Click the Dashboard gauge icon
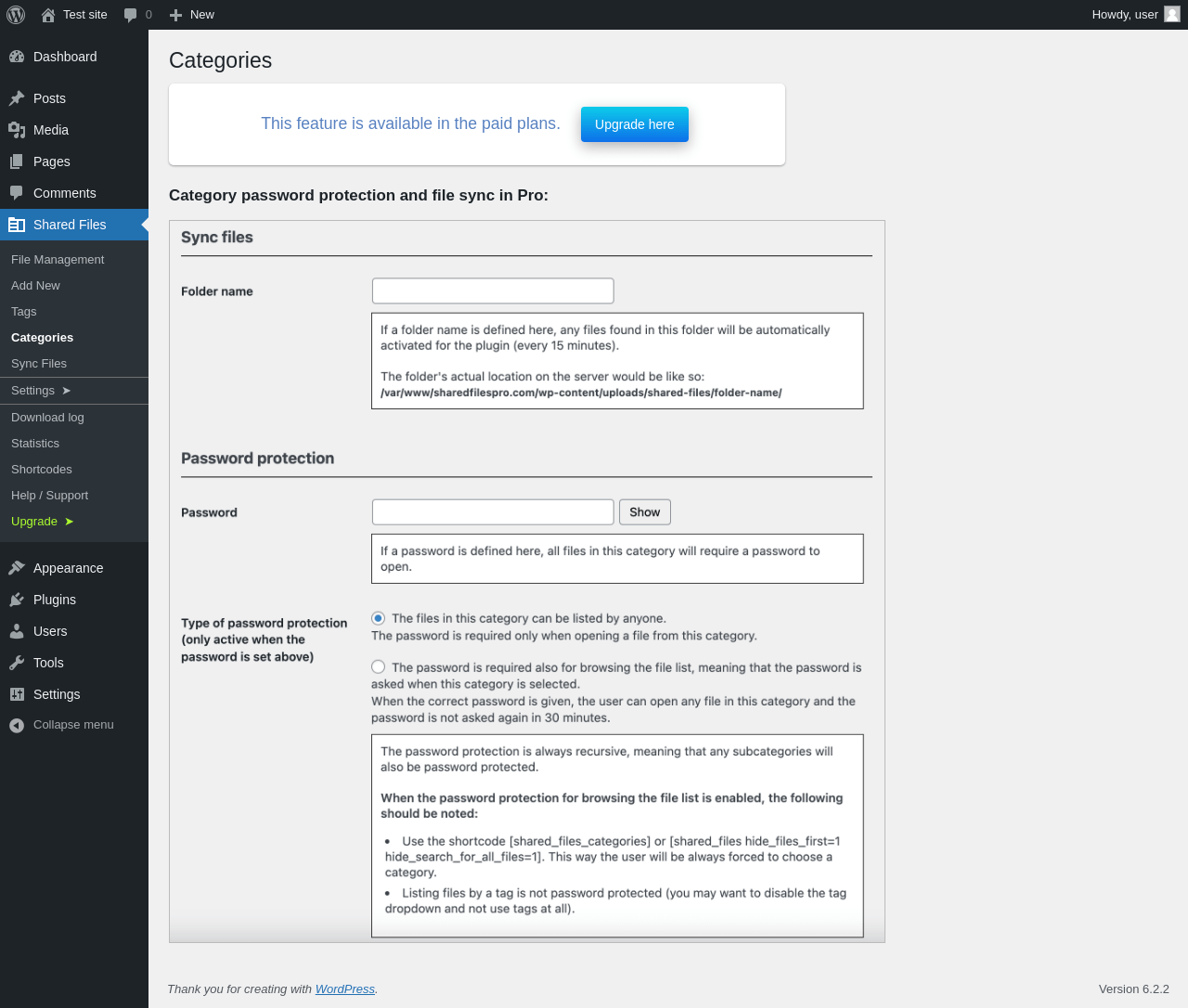Screen dimensions: 1188x1008 tap(17, 57)
